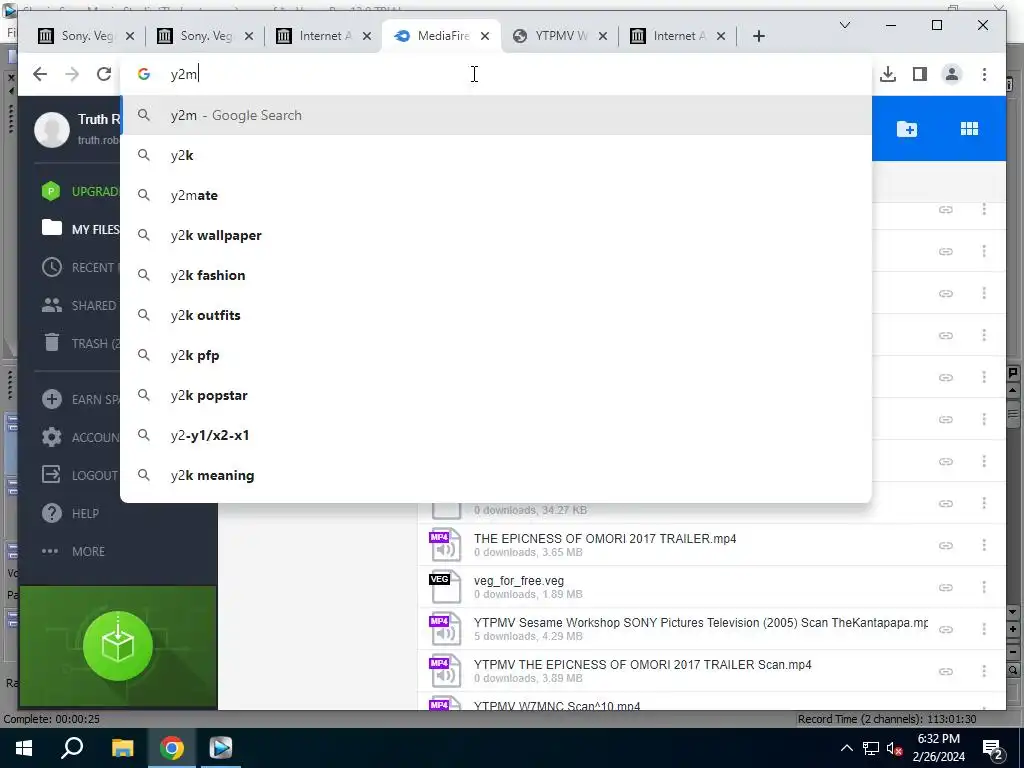This screenshot has width=1024, height=768.
Task: Switch to Movie Studio taskbar icon
Action: pyautogui.click(x=221, y=748)
